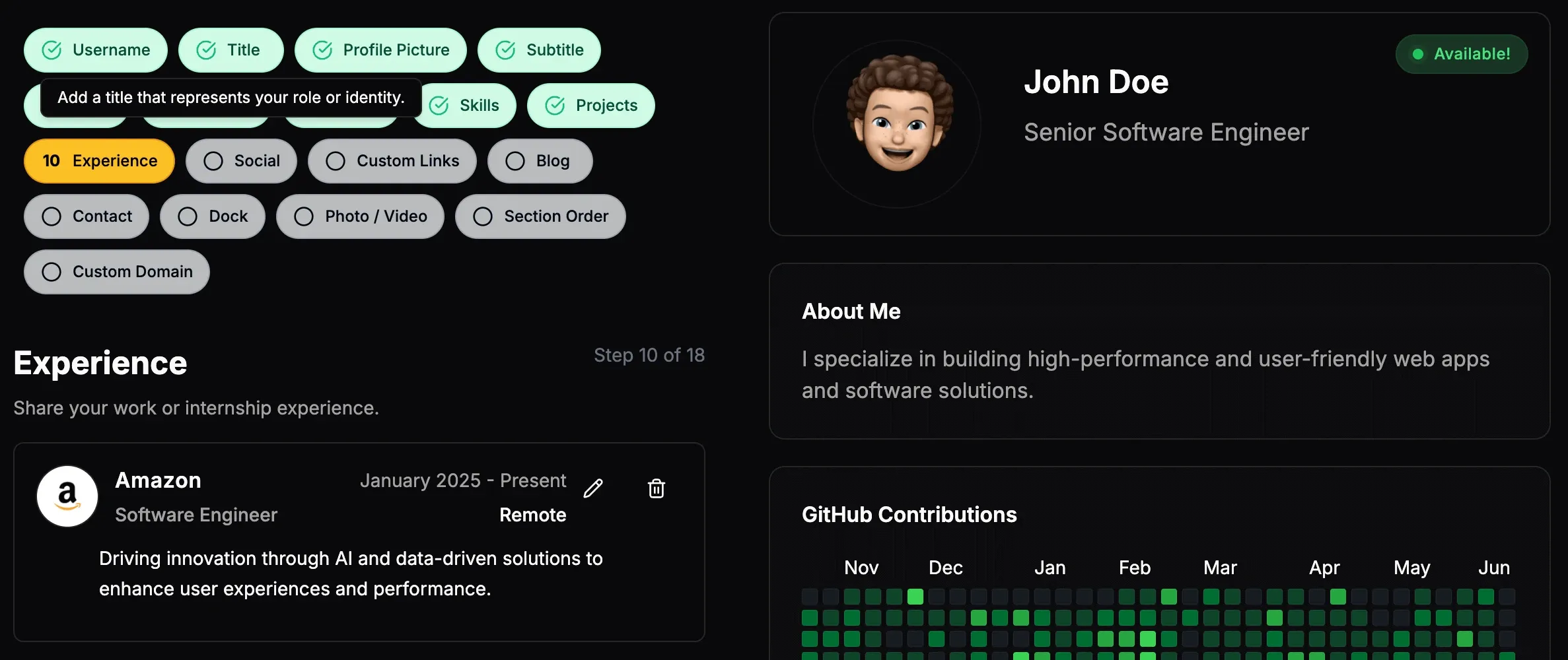1568x660 pixels.
Task: Go to the Custom Domain step
Action: [x=117, y=272]
